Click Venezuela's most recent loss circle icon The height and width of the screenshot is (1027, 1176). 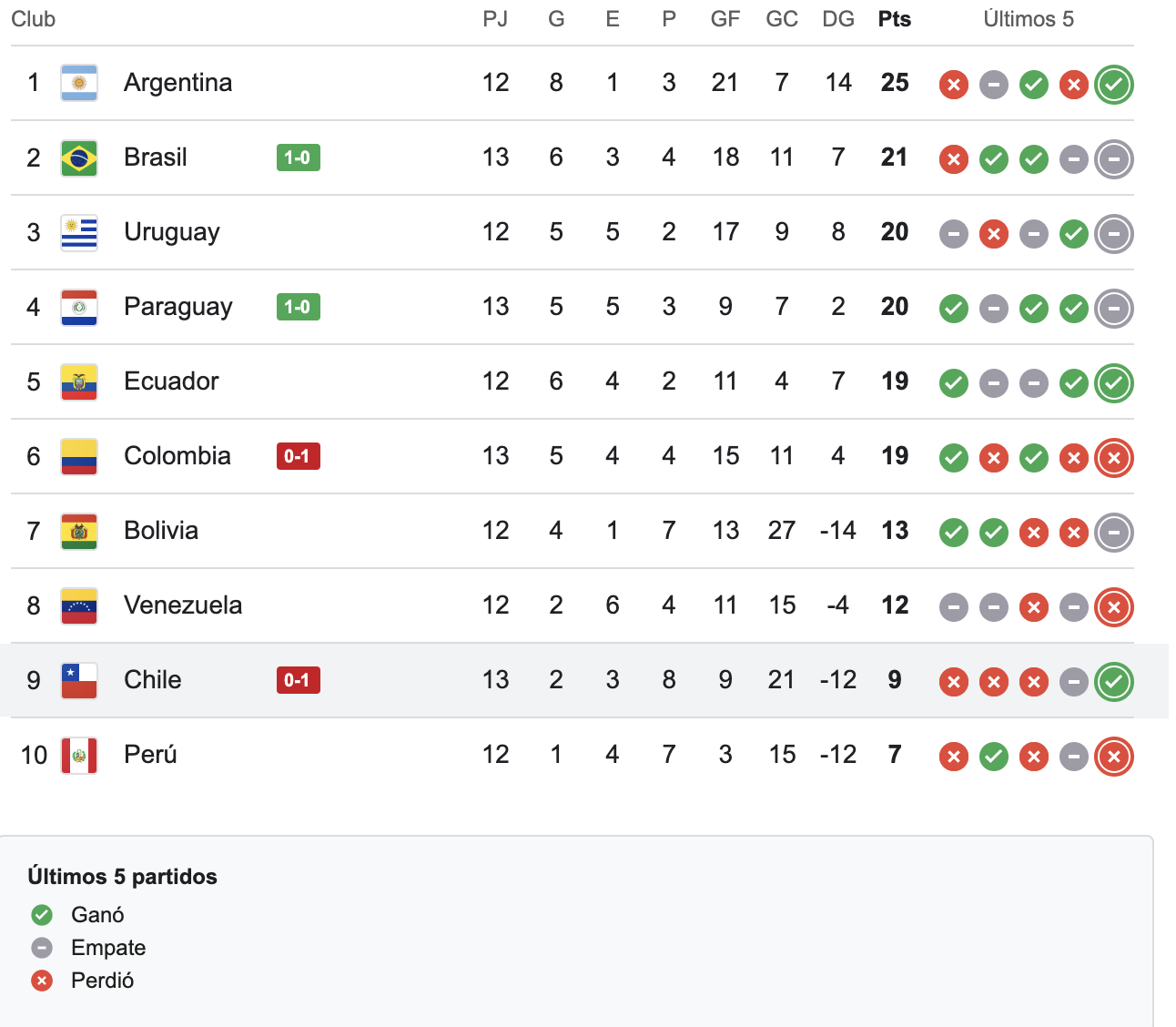tap(1114, 607)
